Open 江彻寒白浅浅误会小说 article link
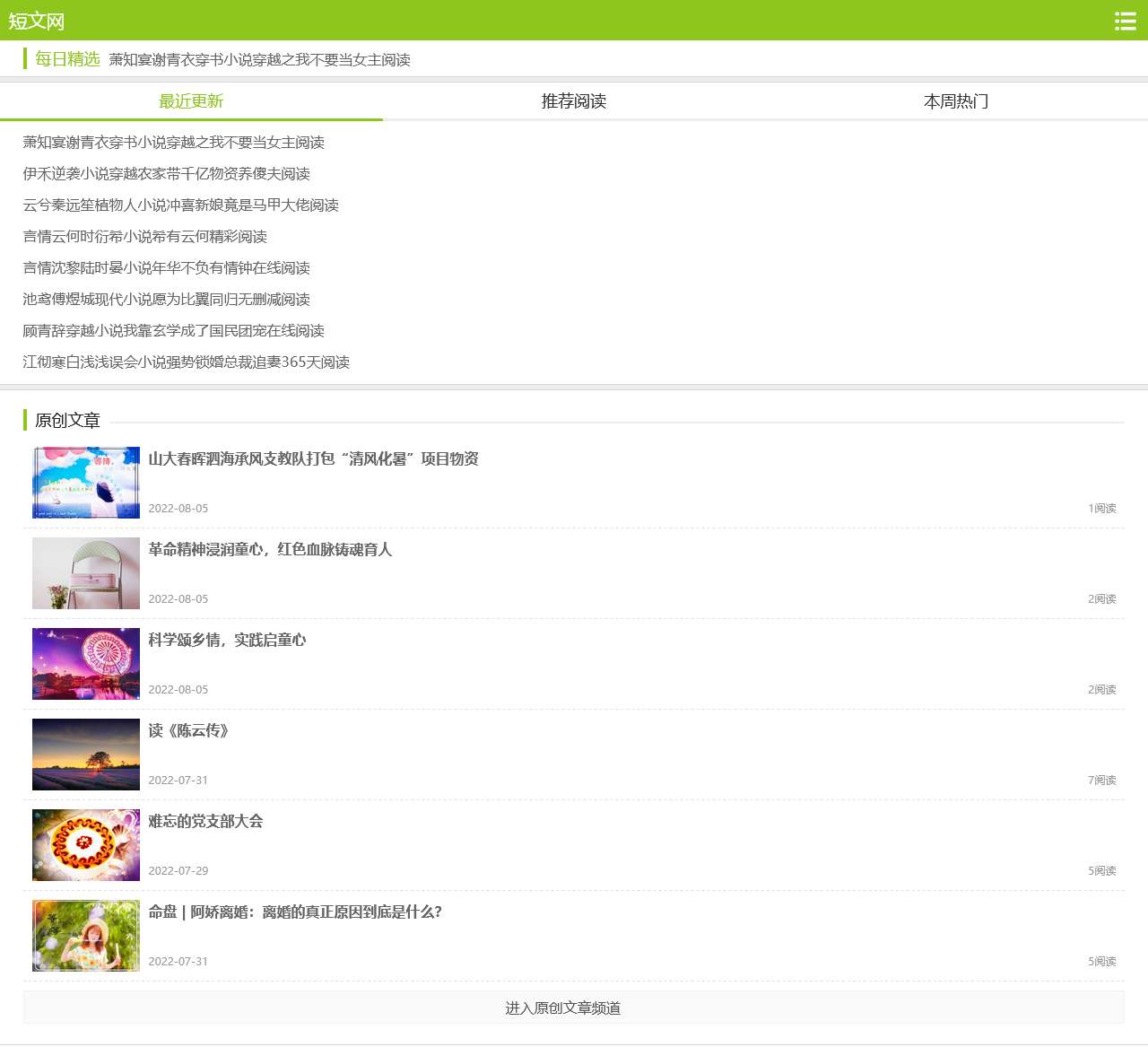The image size is (1148, 1047). (187, 362)
